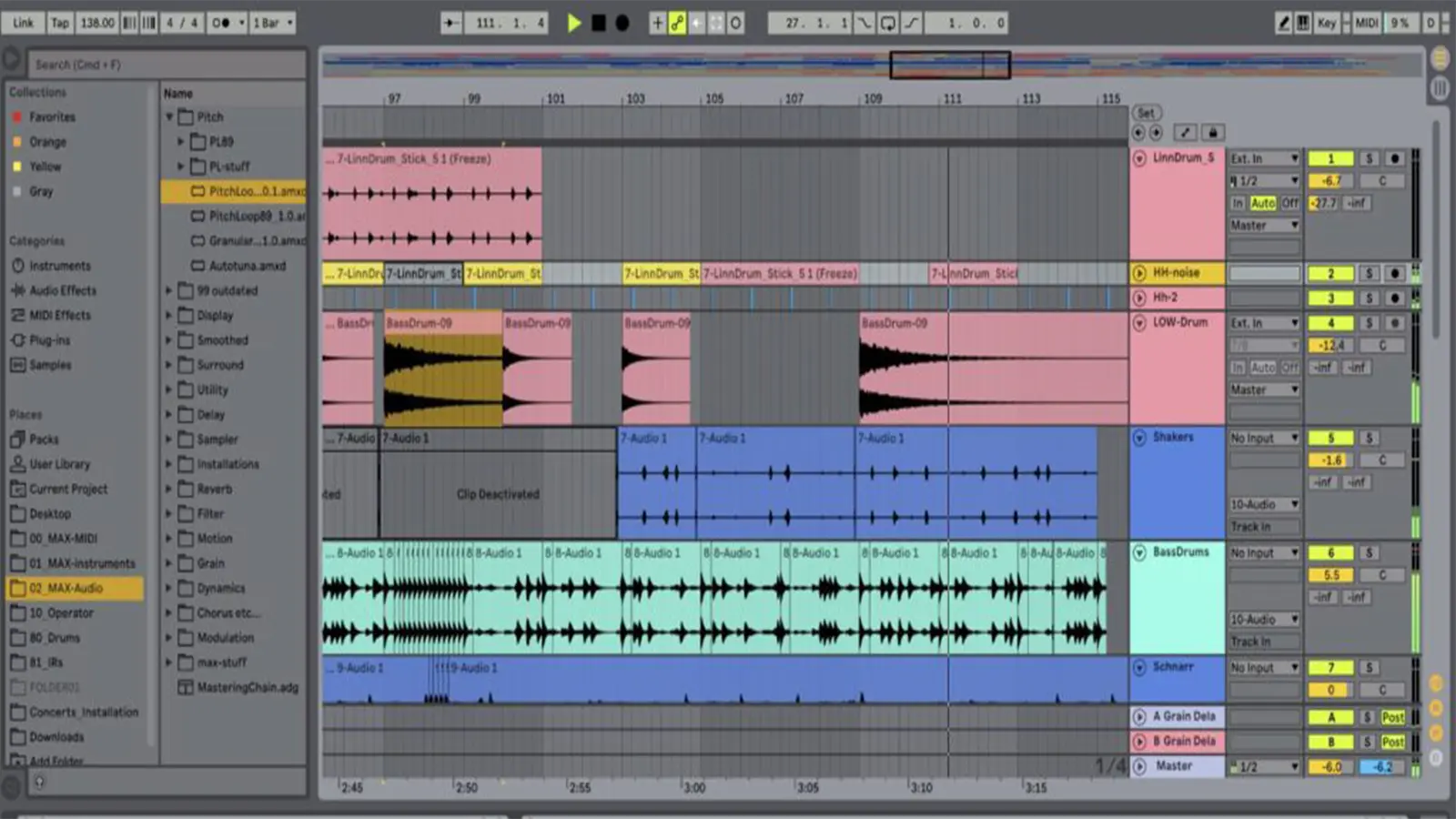The height and width of the screenshot is (819, 1456).
Task: Expand the Sampler folder
Action: [x=169, y=440]
